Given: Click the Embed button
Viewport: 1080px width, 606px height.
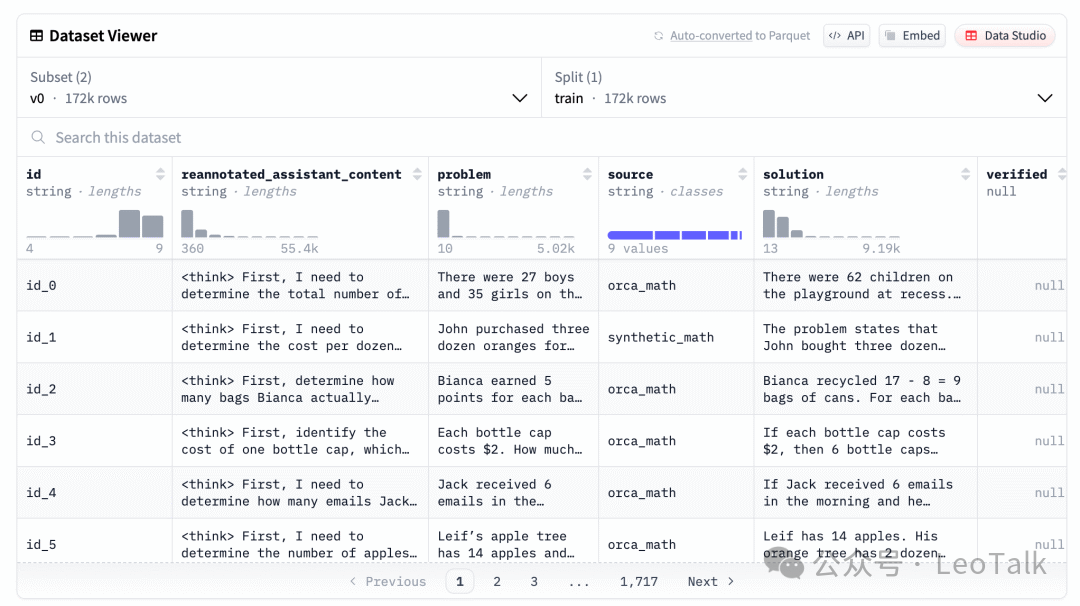Looking at the screenshot, I should [x=912, y=36].
